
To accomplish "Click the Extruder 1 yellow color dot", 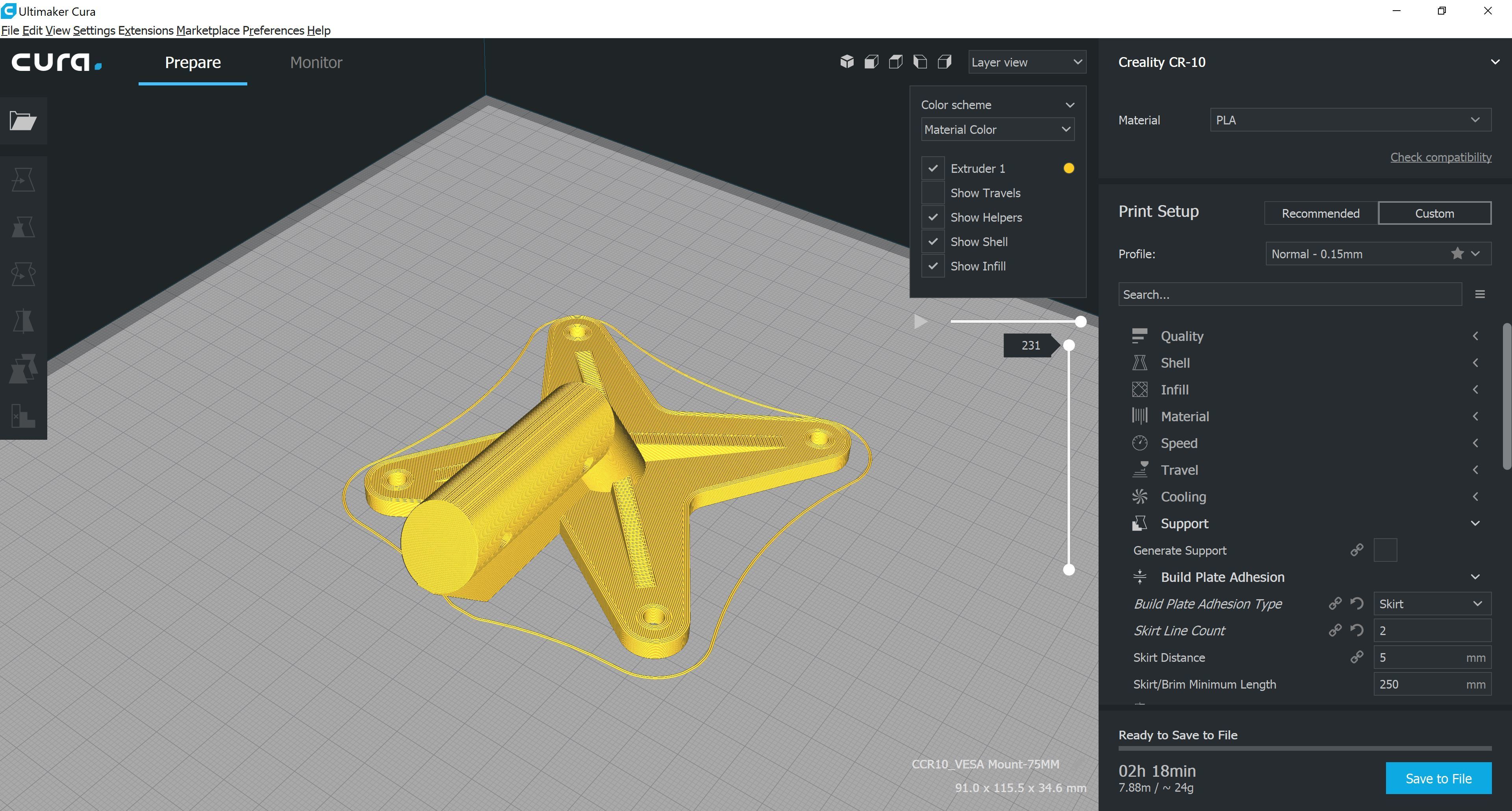I will click(1068, 168).
